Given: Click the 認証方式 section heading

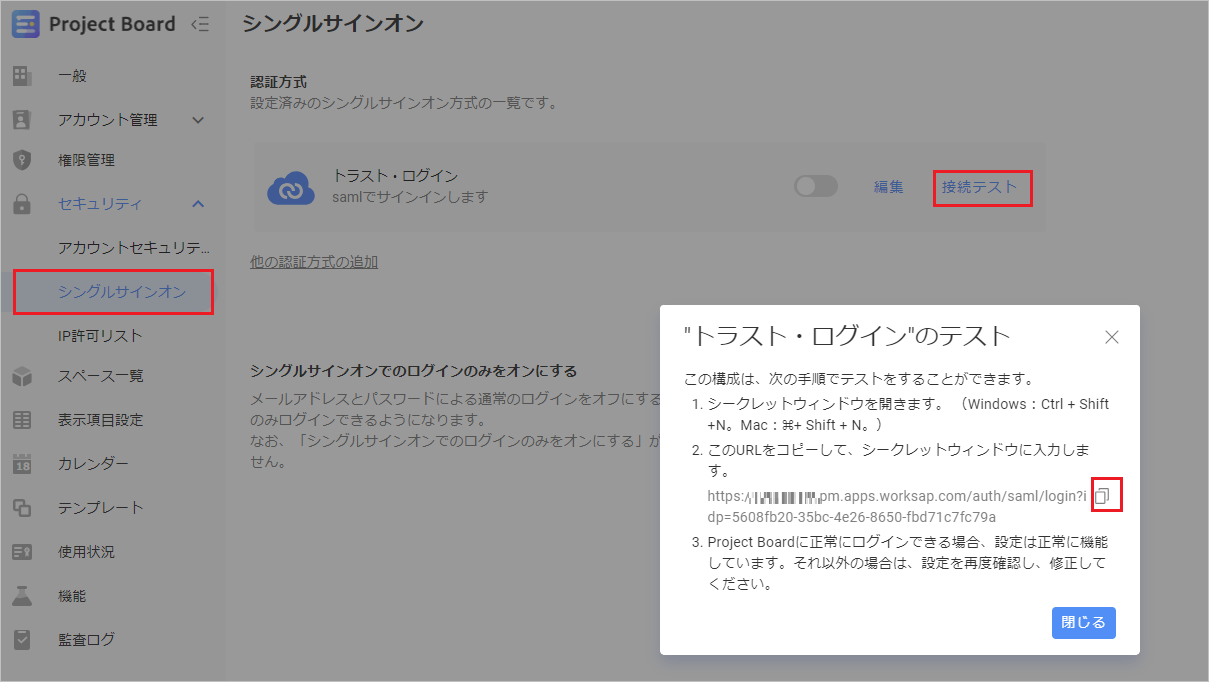Looking at the screenshot, I should (279, 82).
